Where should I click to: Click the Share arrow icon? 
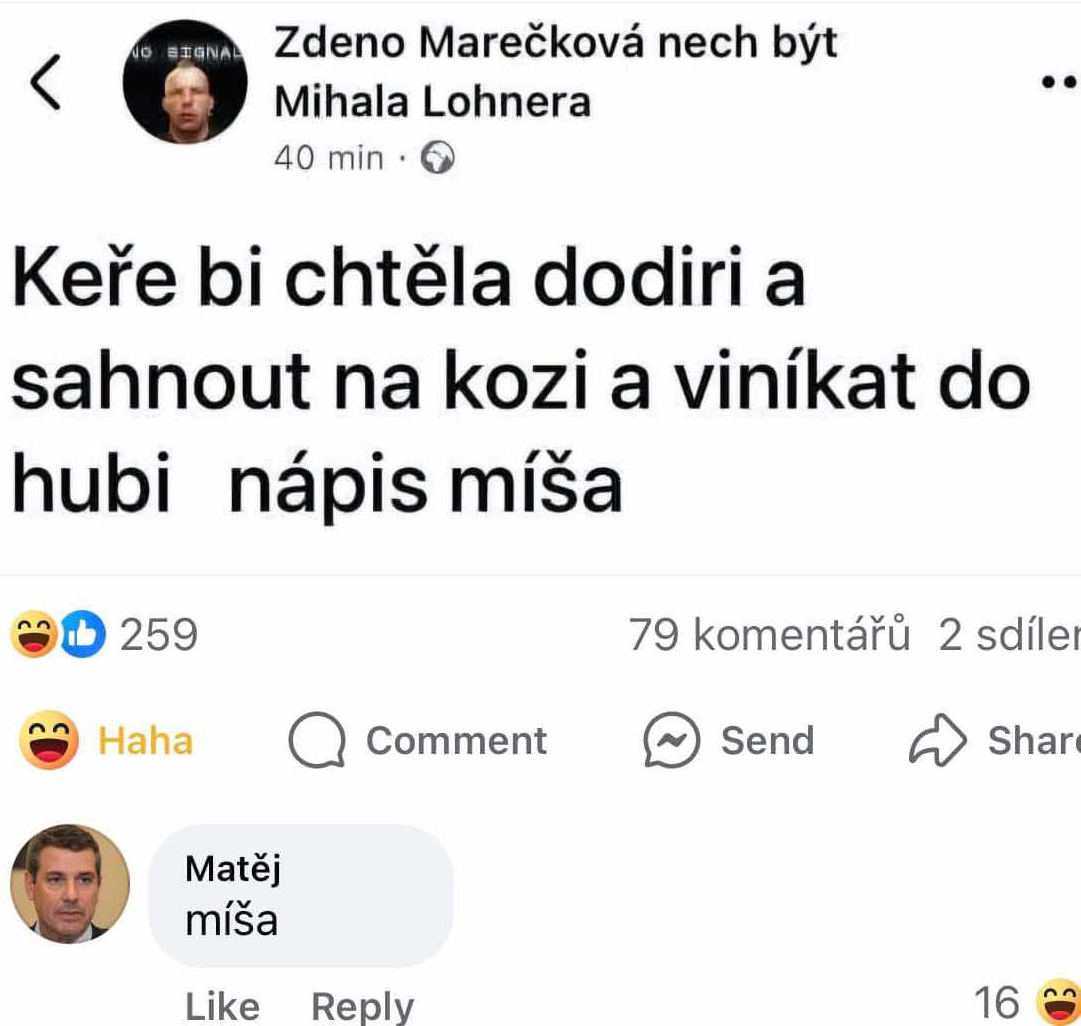click(x=937, y=741)
